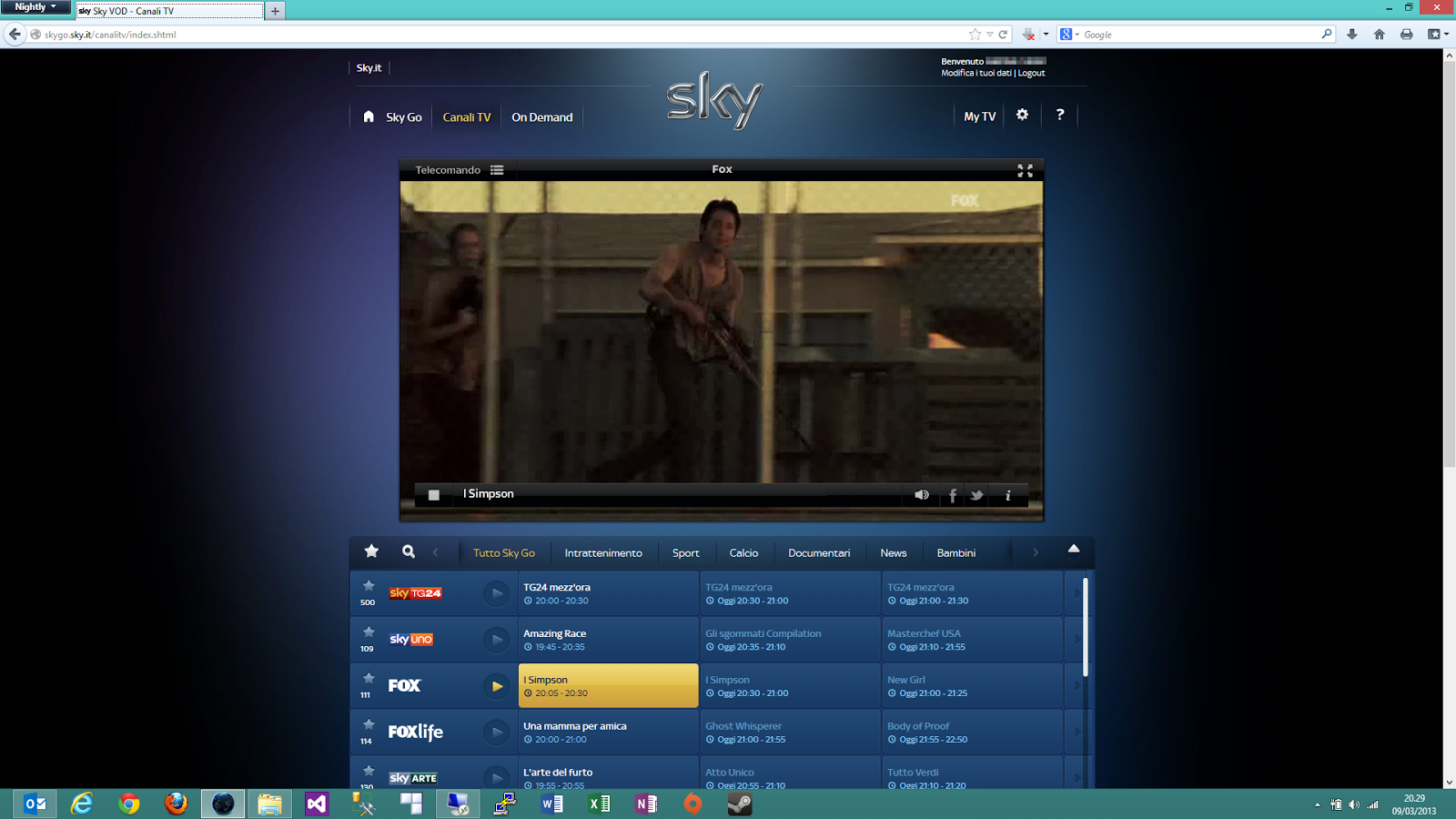Favorite the Sky Uno channel

[369, 632]
